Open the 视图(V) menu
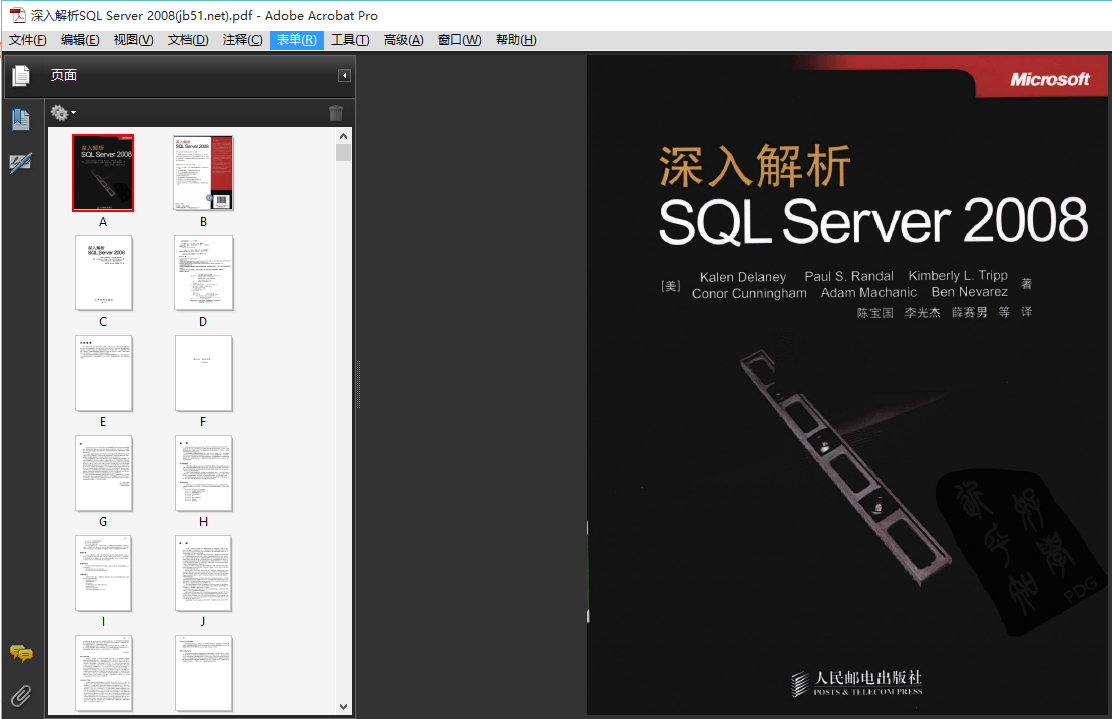 tap(133, 40)
